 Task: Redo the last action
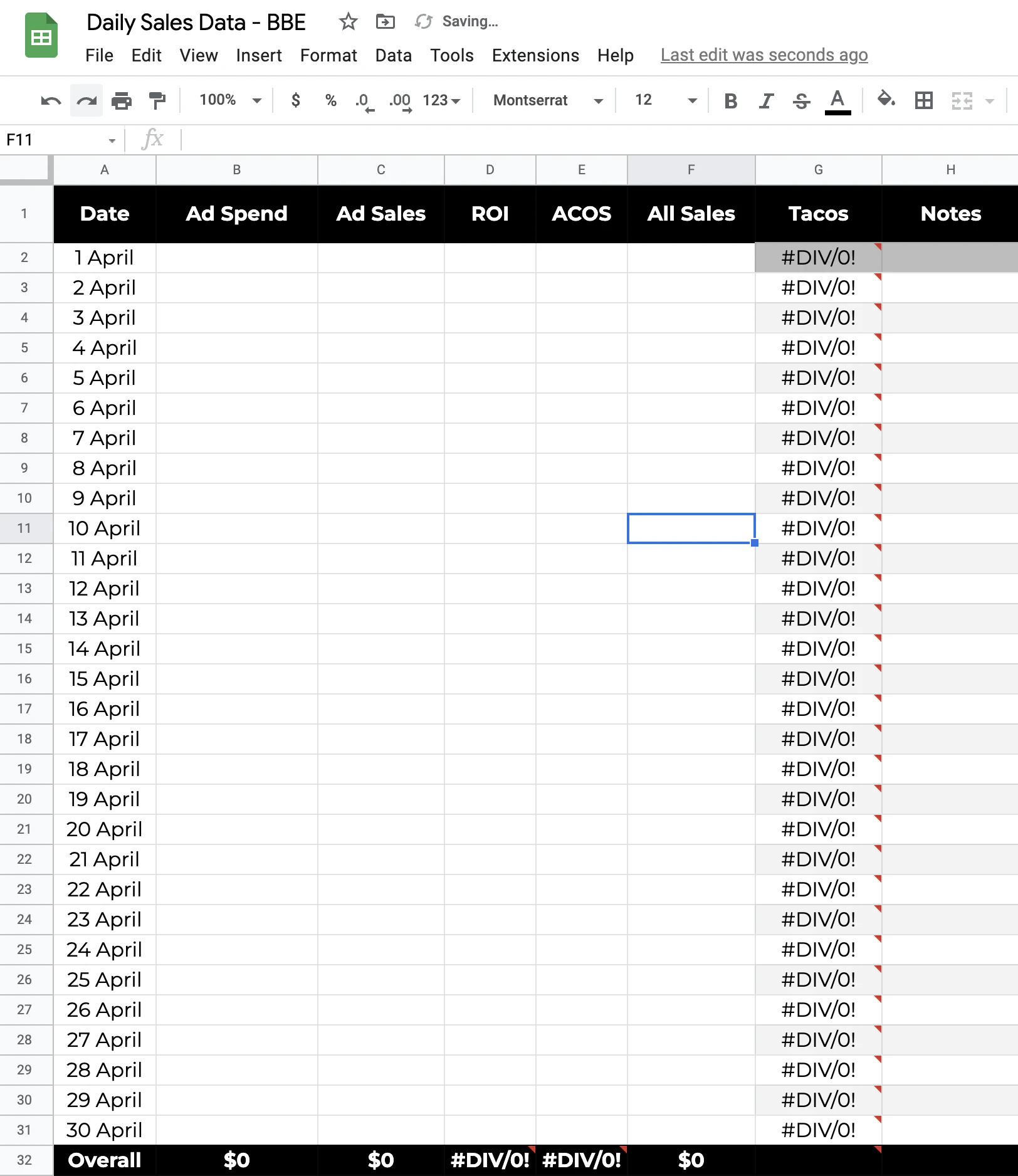coord(87,100)
